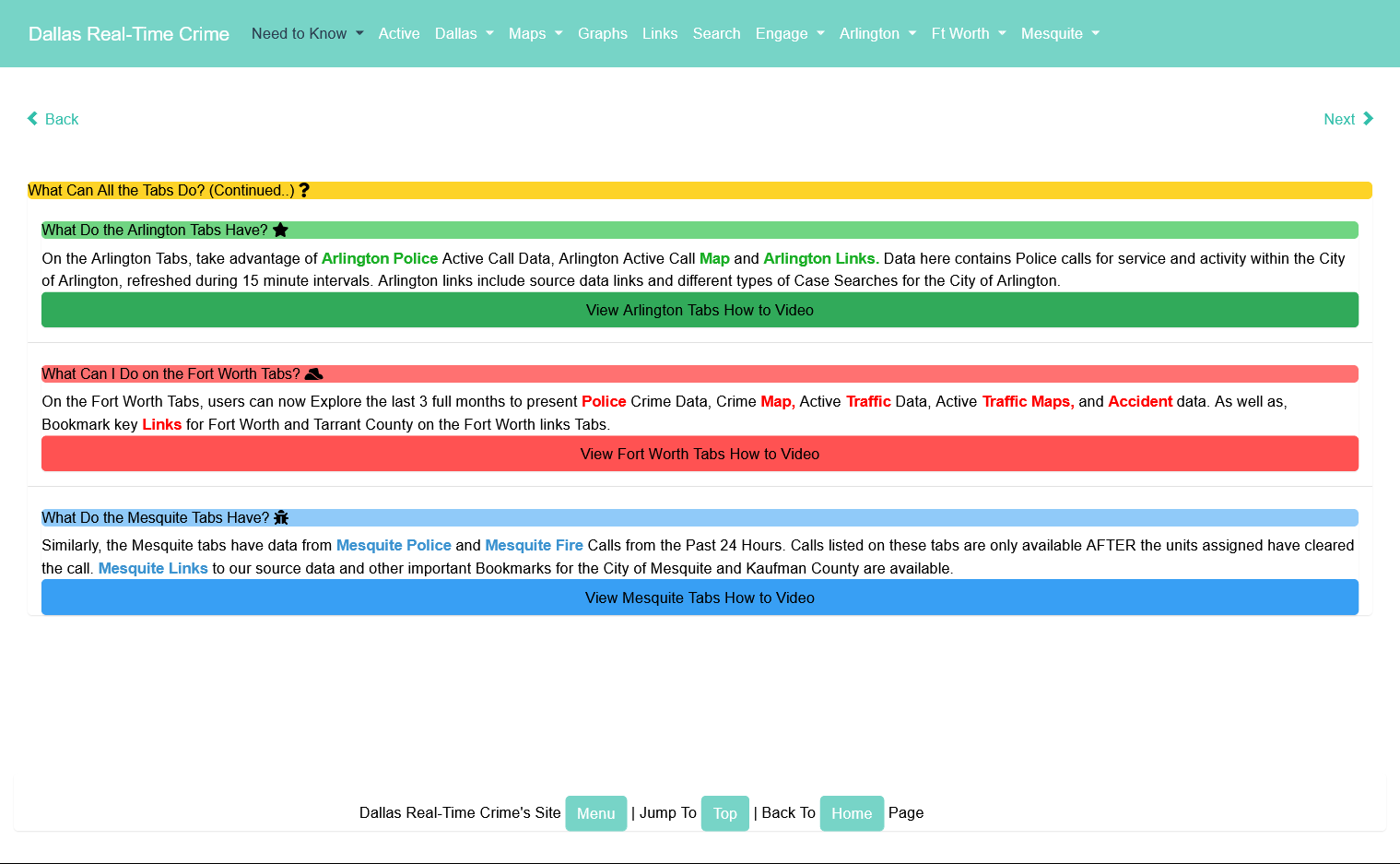Expand the Need to Know dropdown
The image size is (1400, 864).
click(x=307, y=34)
